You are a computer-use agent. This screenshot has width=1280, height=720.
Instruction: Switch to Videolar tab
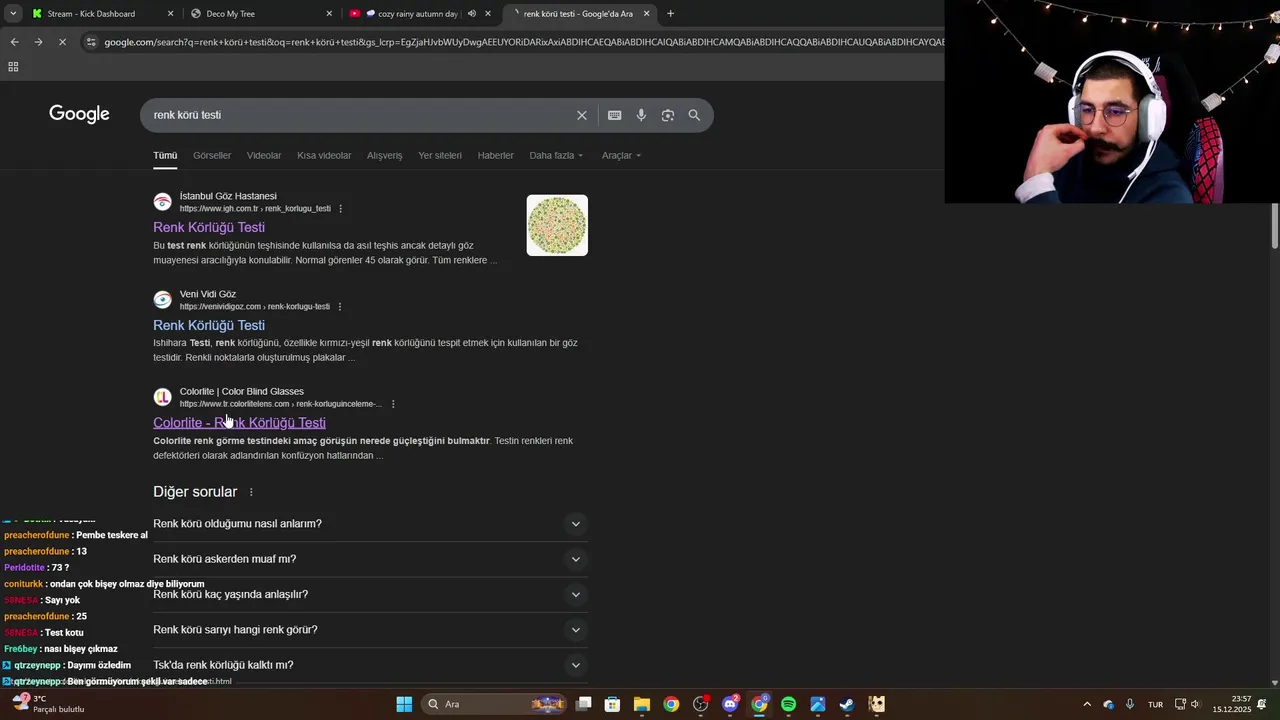[264, 155]
